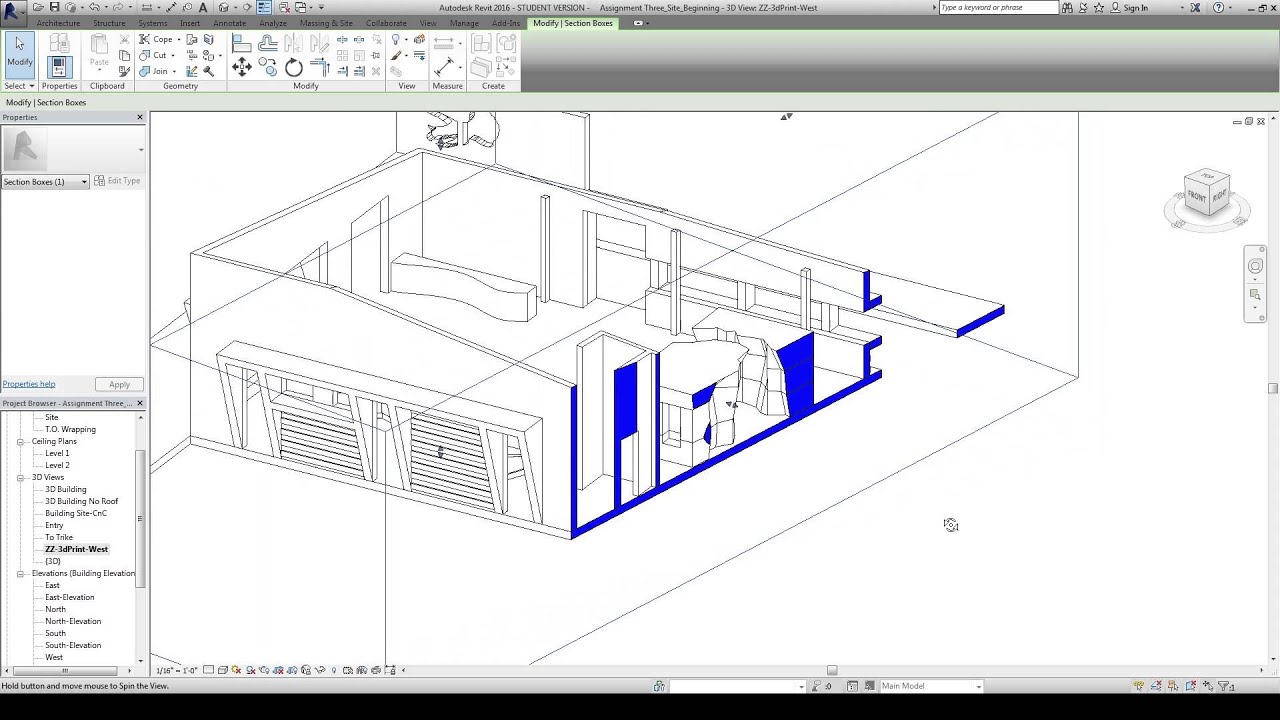Open the Cope tool dropdown arrow
The image size is (1280, 720).
(x=178, y=40)
